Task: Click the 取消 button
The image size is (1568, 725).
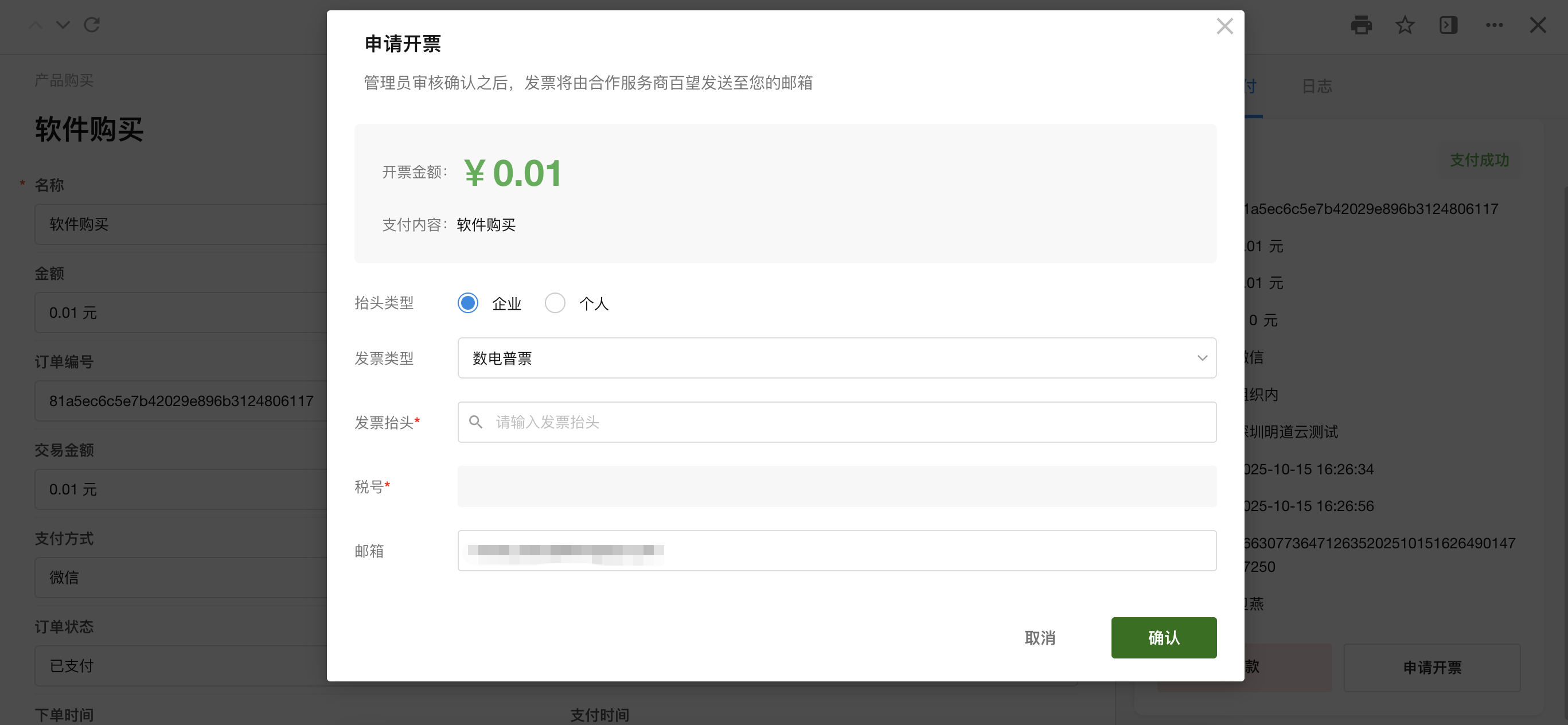Action: 1040,637
